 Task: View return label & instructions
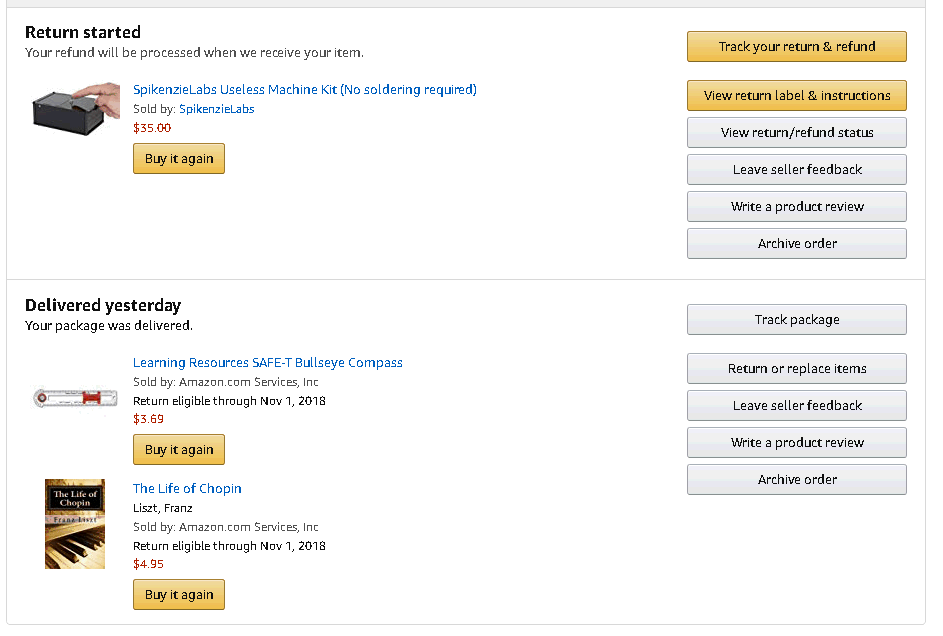pyautogui.click(x=796, y=95)
